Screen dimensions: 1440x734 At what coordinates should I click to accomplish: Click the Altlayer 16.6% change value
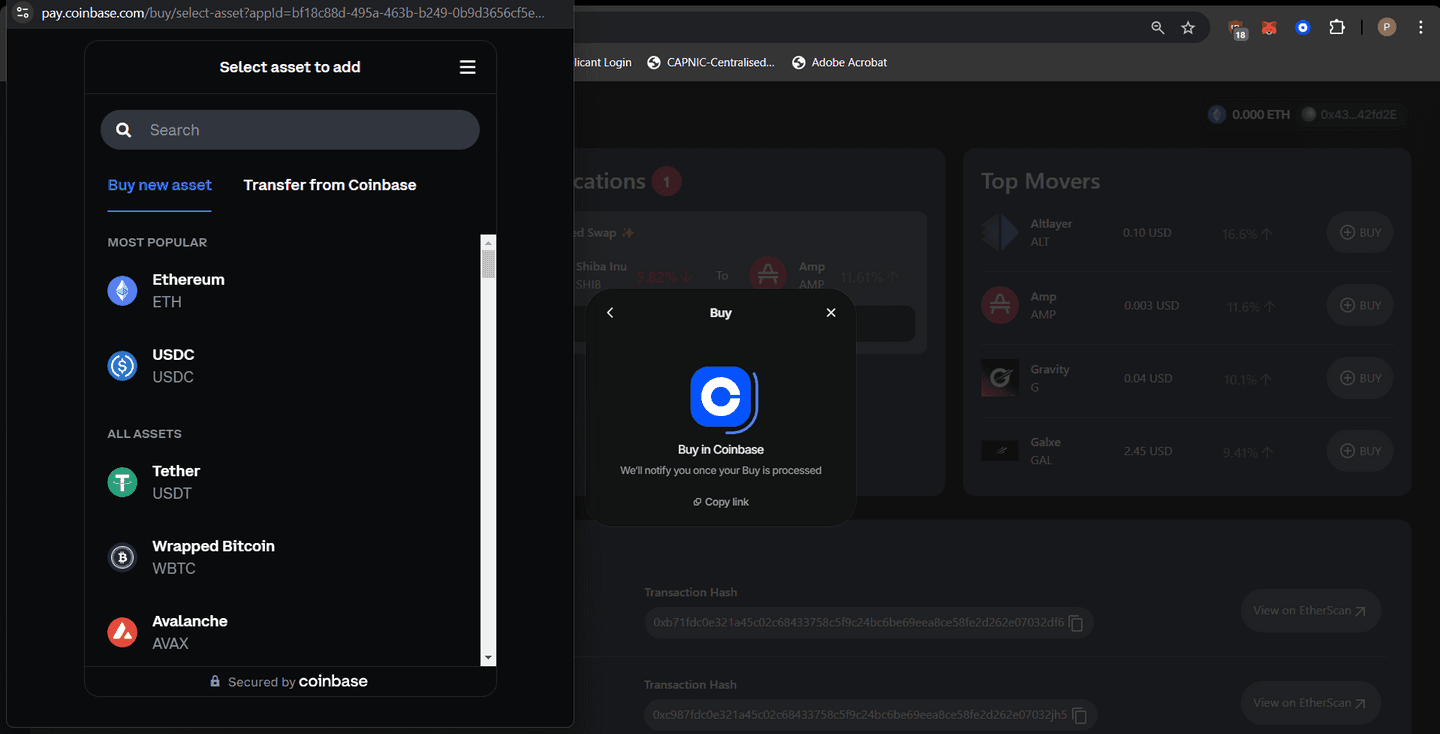tap(1247, 234)
